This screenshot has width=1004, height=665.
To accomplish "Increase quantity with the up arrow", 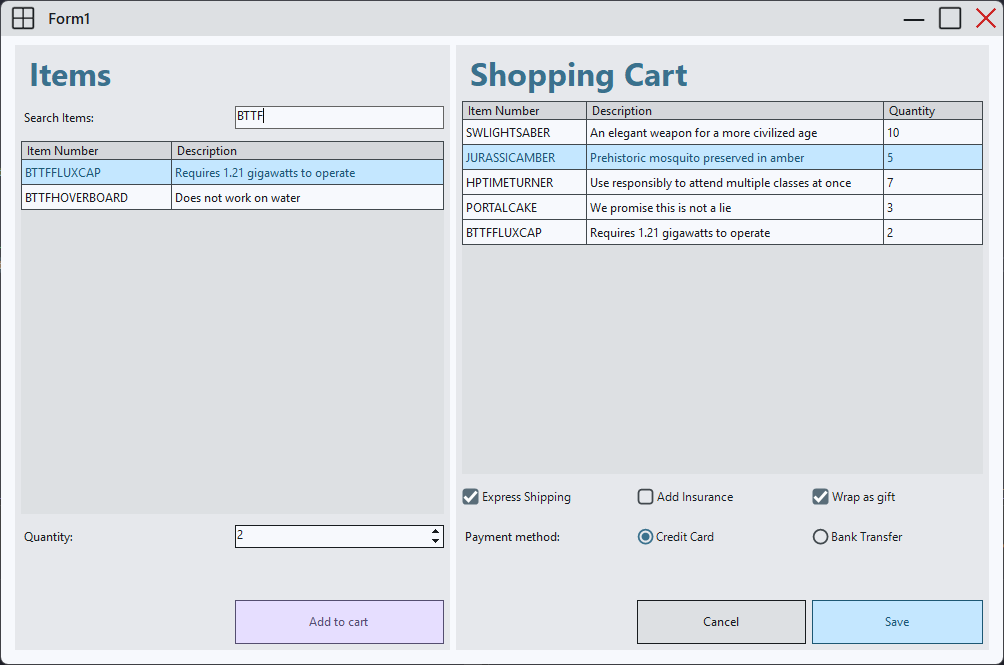I will click(x=435, y=531).
